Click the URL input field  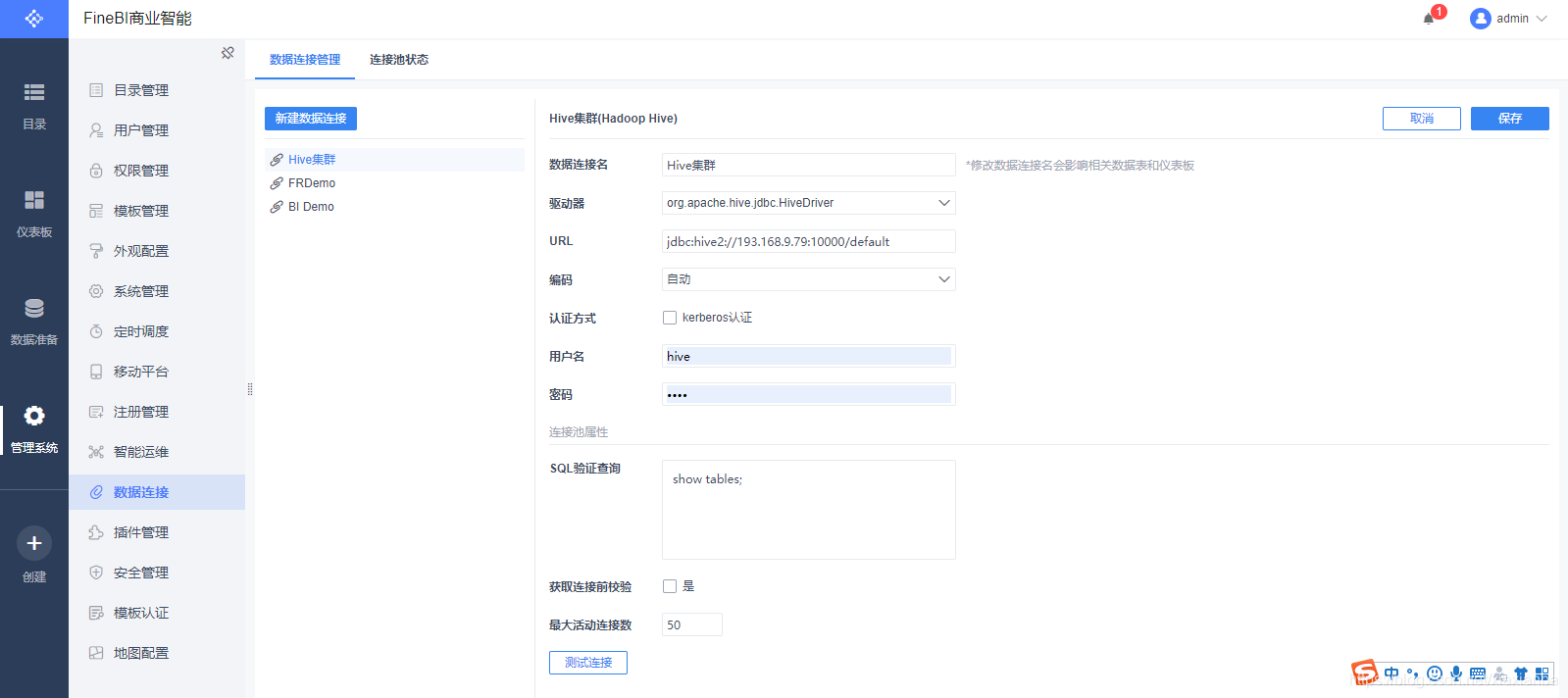pos(809,241)
